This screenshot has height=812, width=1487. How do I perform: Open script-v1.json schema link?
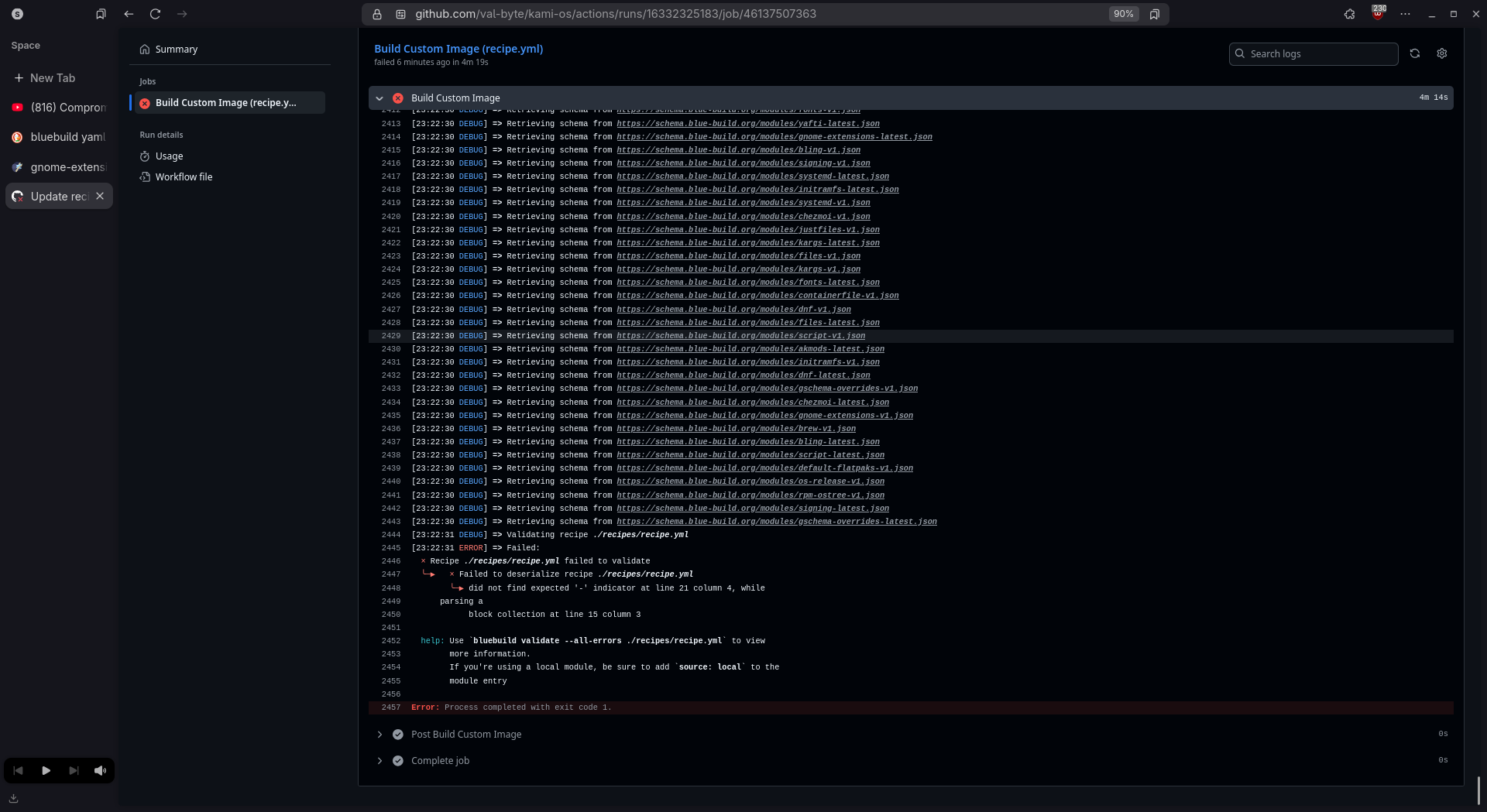click(x=741, y=336)
